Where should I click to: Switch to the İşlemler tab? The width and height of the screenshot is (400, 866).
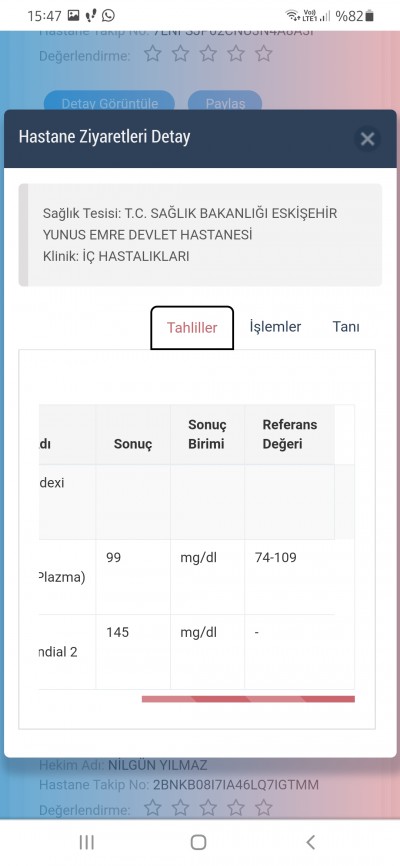pos(275,326)
